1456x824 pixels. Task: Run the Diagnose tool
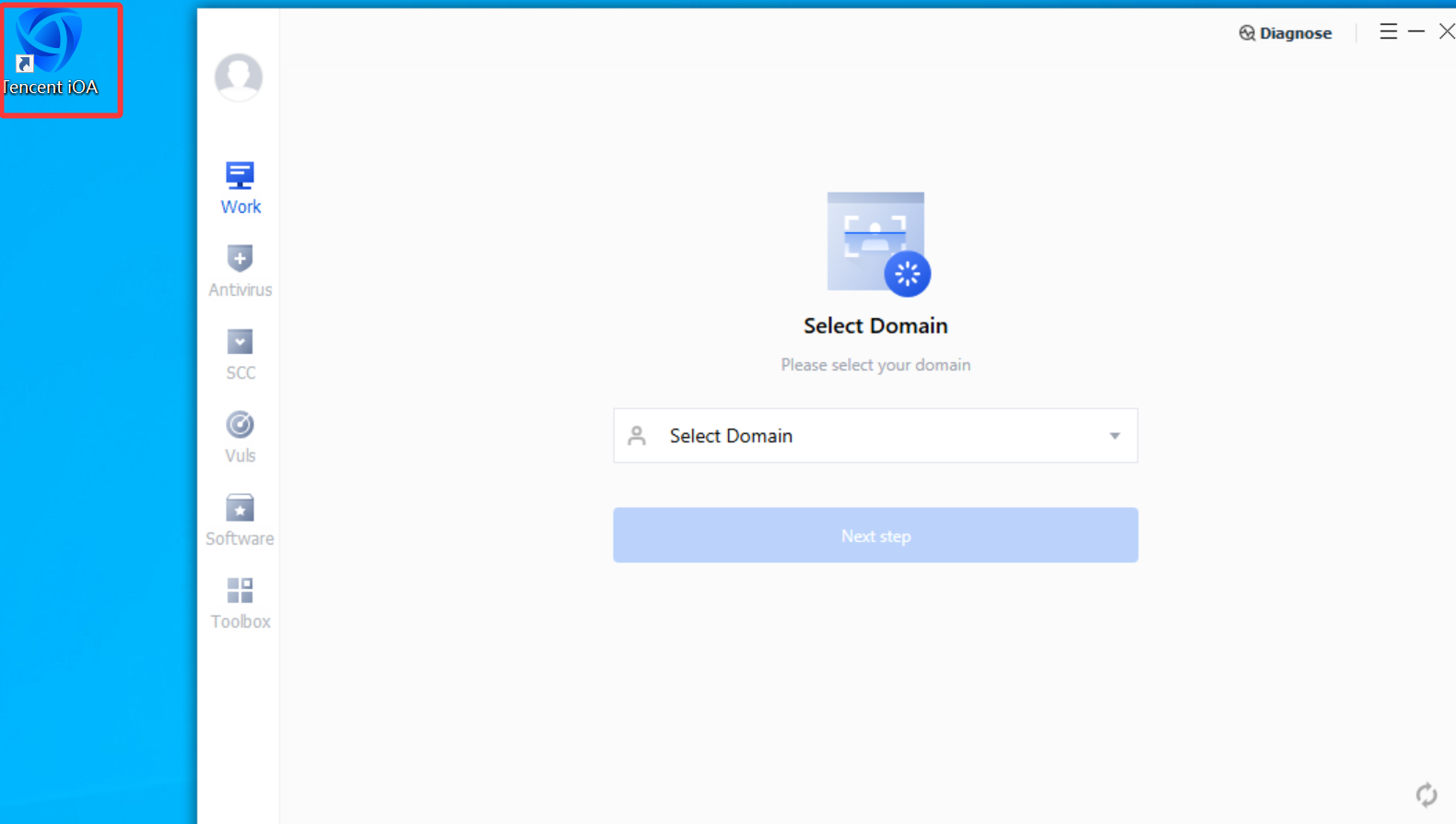click(1285, 33)
